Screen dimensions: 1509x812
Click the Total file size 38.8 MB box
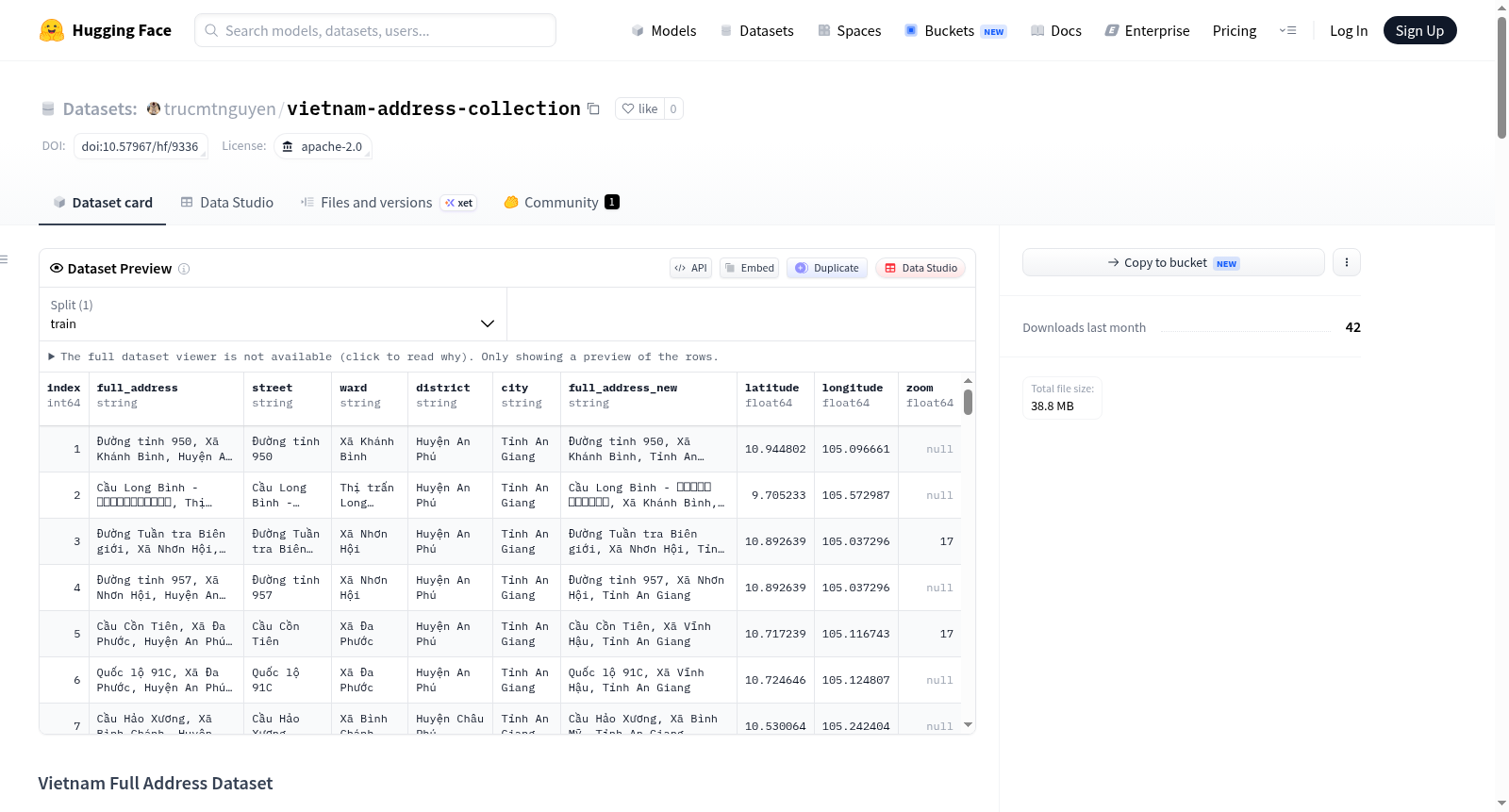pos(1062,397)
